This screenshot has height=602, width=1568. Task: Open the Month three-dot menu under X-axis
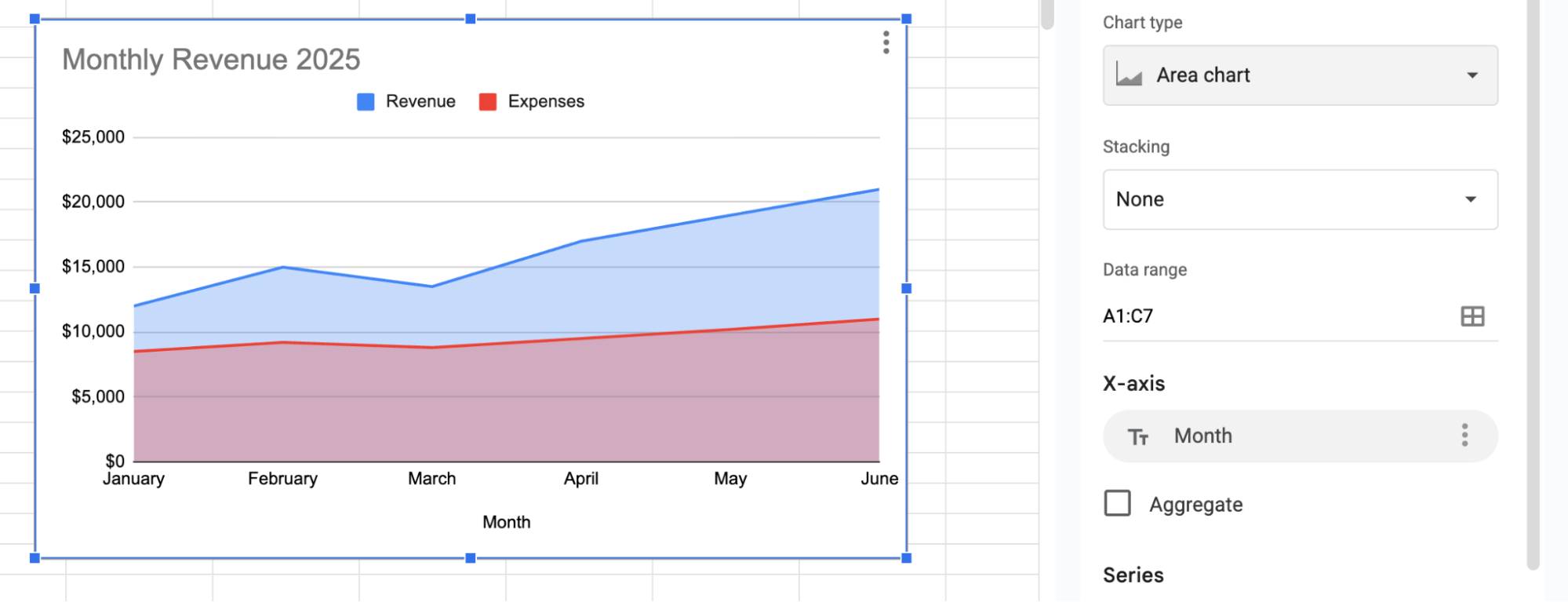pos(1464,436)
